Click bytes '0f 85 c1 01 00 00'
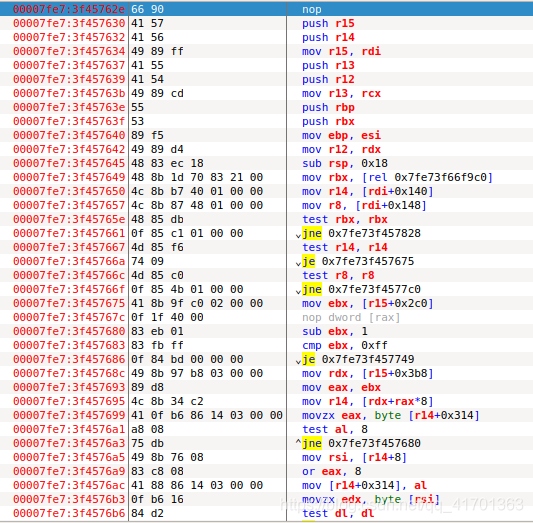 coord(187,233)
